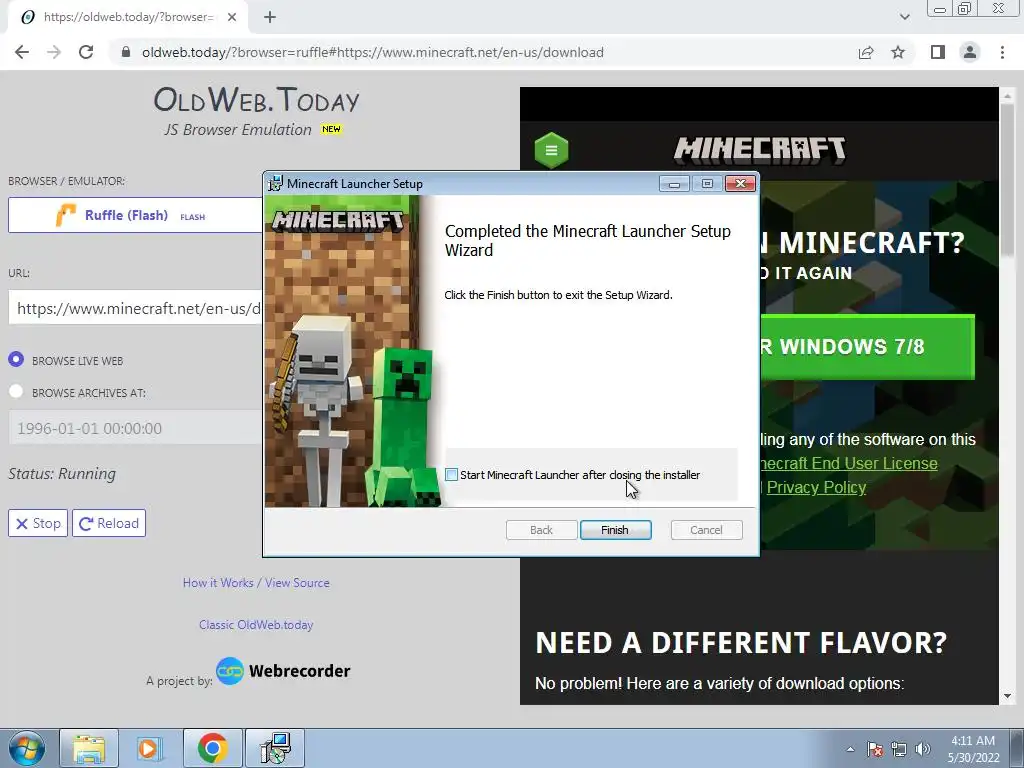Show hidden system tray icons
Image resolution: width=1024 pixels, height=768 pixels.
[x=850, y=749]
